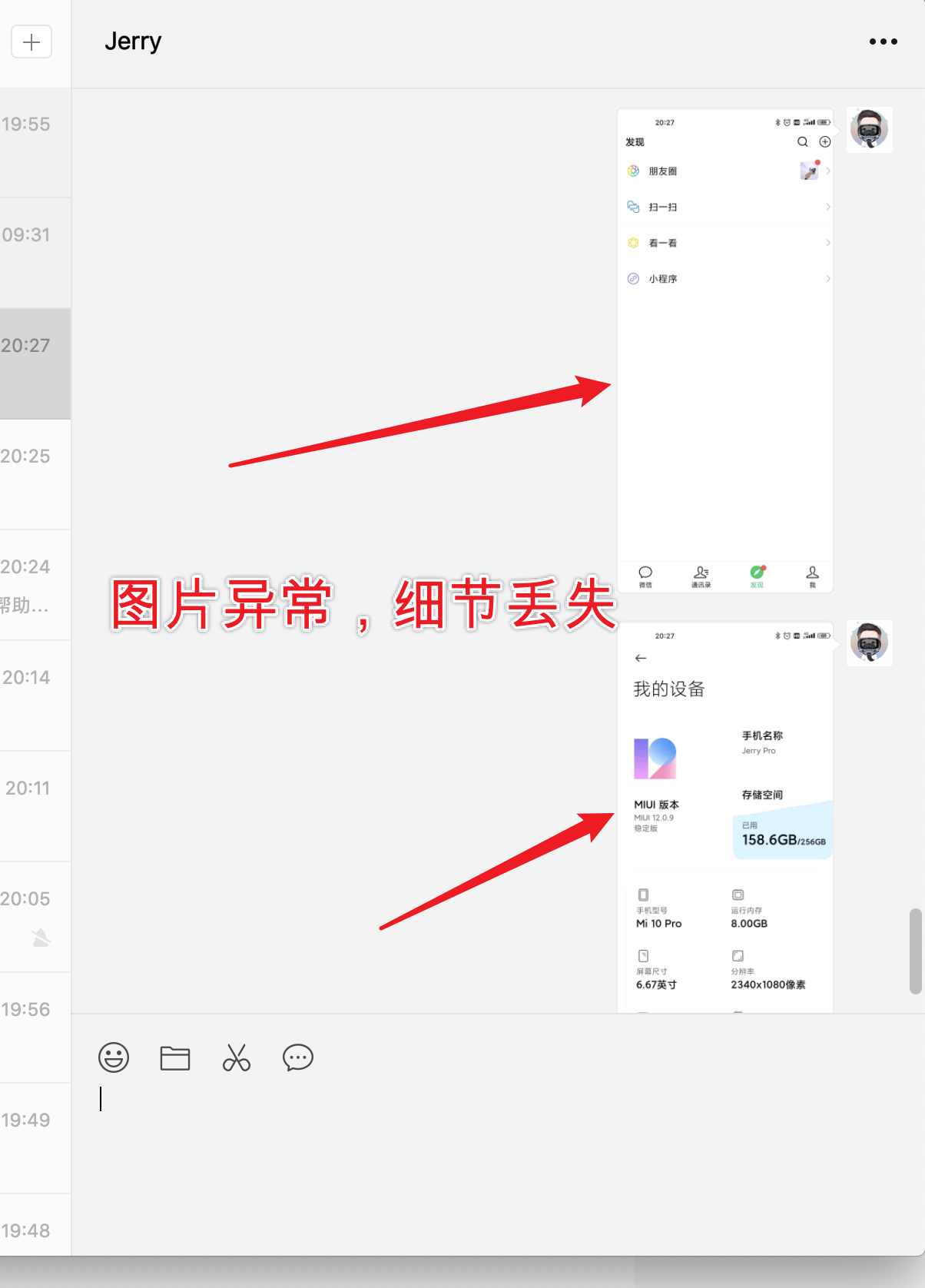Select the scissors screenshot tool
The image size is (925, 1288).
pyautogui.click(x=237, y=1057)
